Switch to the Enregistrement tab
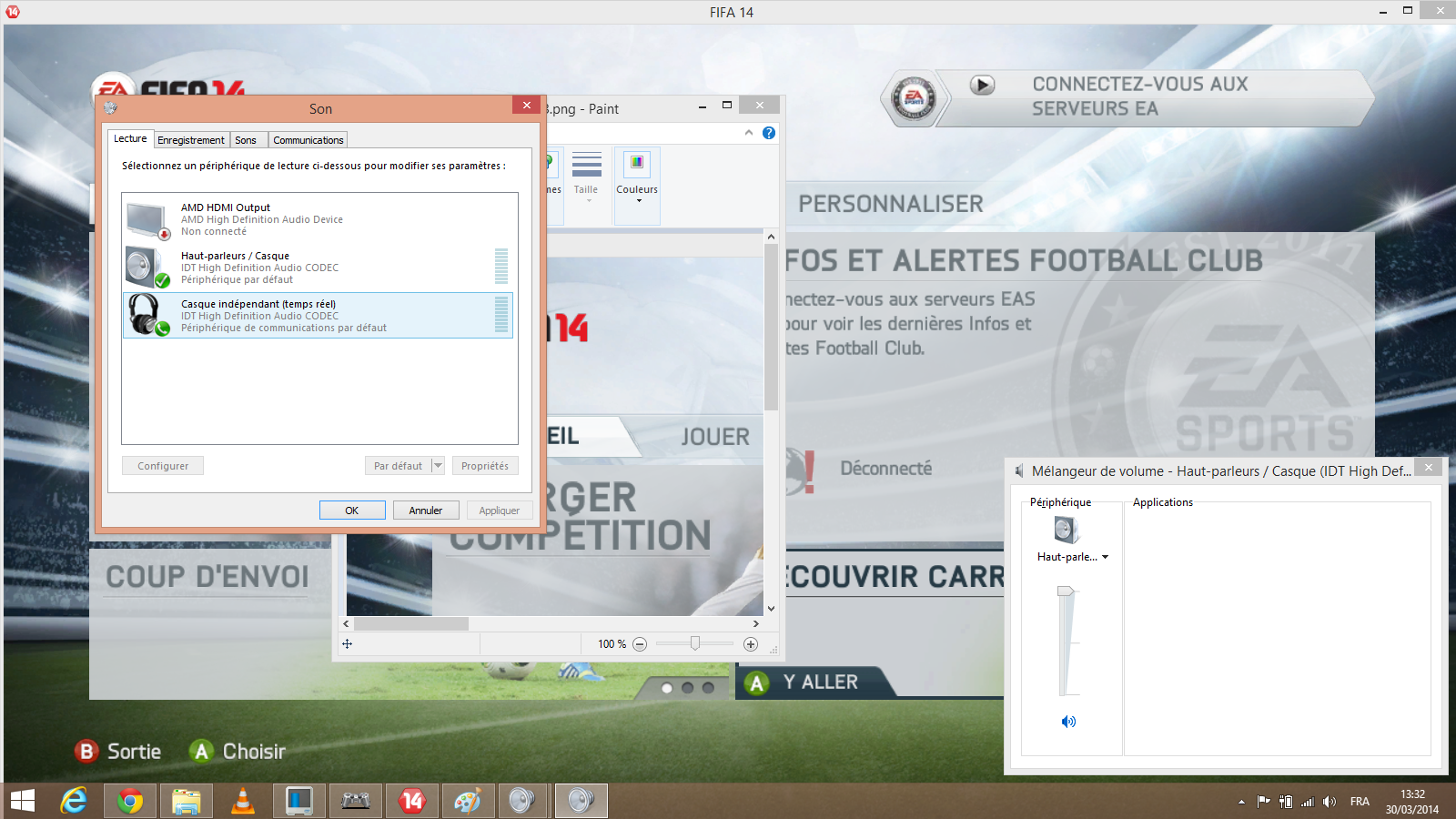 [190, 140]
